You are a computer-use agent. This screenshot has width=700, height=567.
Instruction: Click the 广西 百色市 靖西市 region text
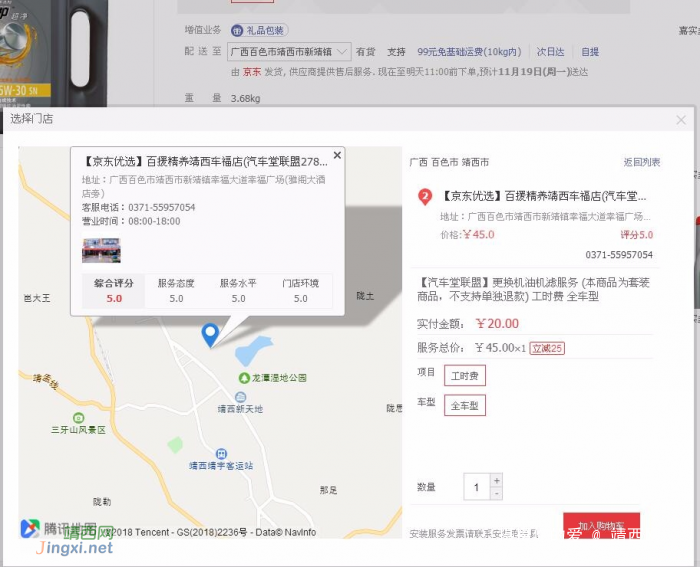(x=449, y=162)
